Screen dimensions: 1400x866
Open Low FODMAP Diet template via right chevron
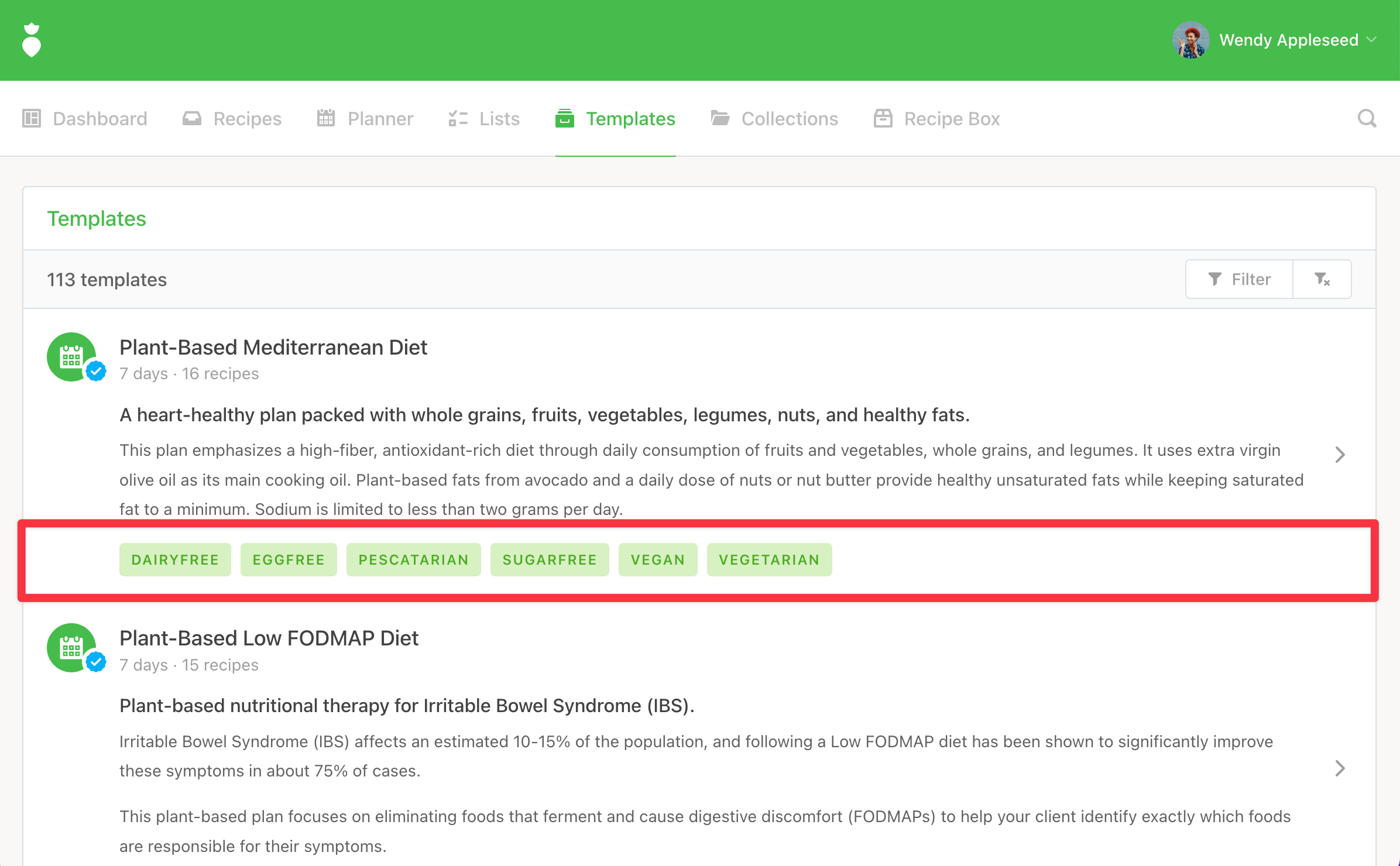pos(1340,768)
